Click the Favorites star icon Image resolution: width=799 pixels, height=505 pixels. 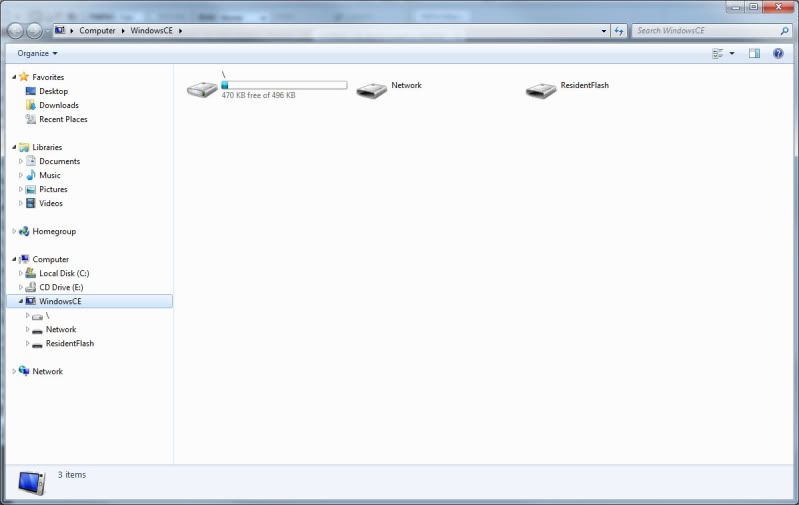pos(24,77)
